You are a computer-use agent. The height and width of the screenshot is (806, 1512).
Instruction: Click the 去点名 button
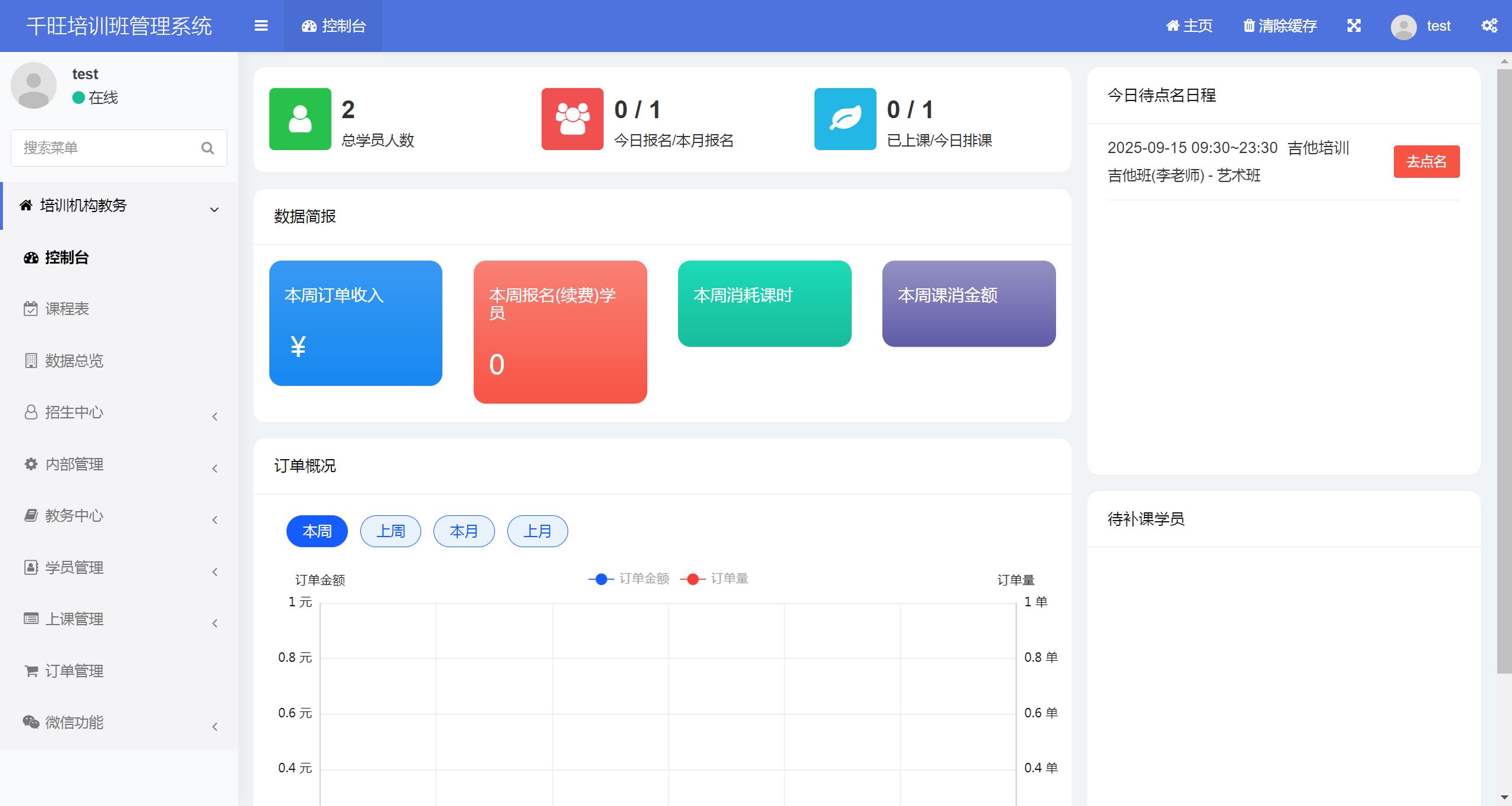tap(1426, 161)
